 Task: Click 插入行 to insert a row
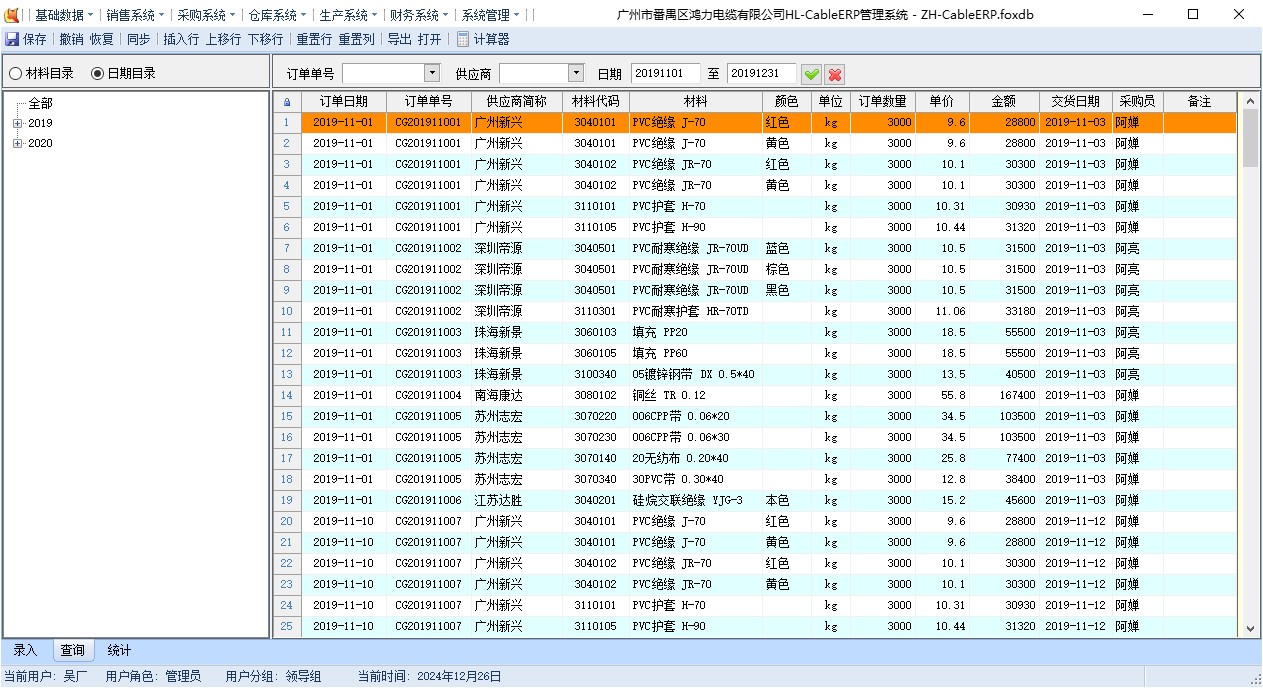point(181,39)
